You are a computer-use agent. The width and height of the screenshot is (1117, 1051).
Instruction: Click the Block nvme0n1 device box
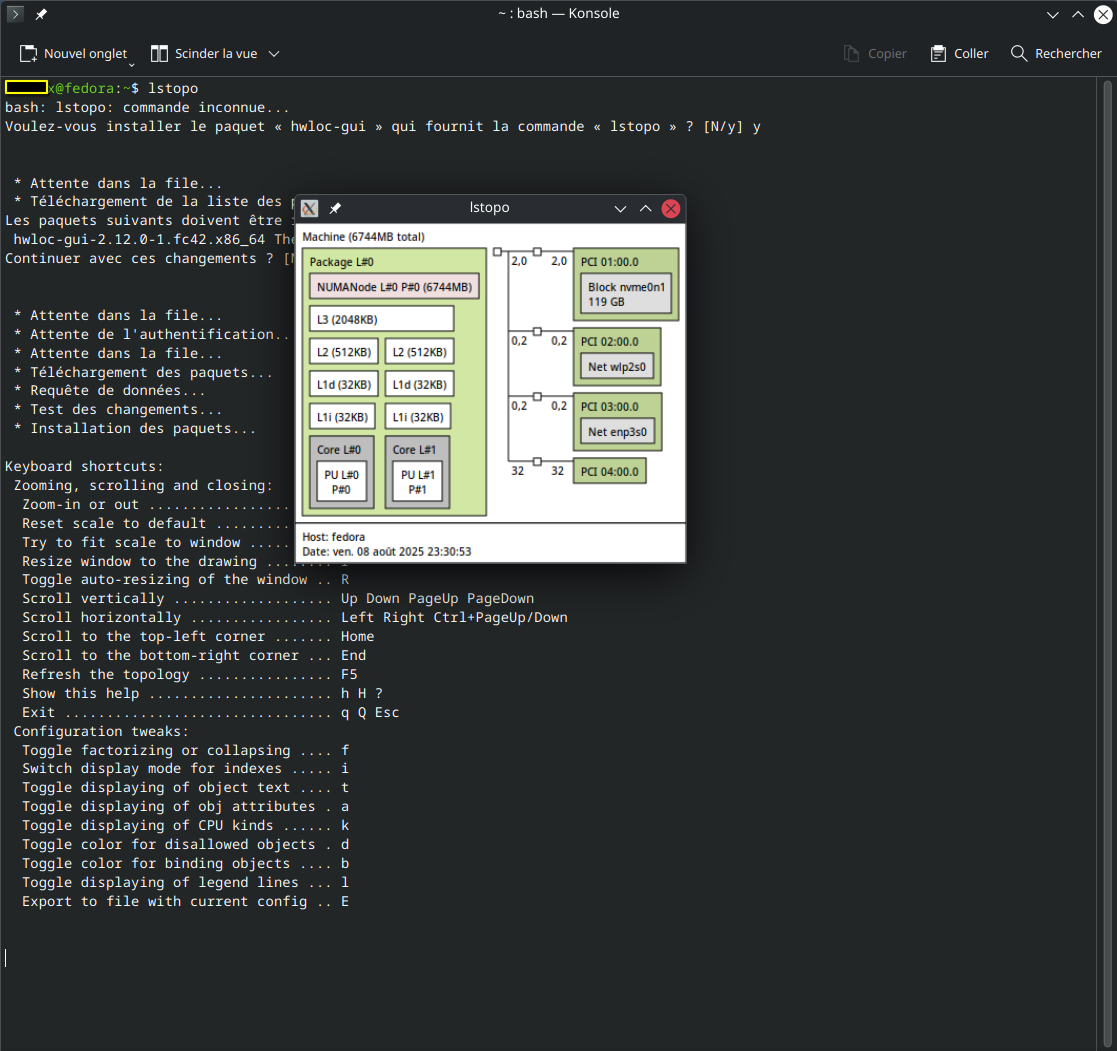[626, 294]
